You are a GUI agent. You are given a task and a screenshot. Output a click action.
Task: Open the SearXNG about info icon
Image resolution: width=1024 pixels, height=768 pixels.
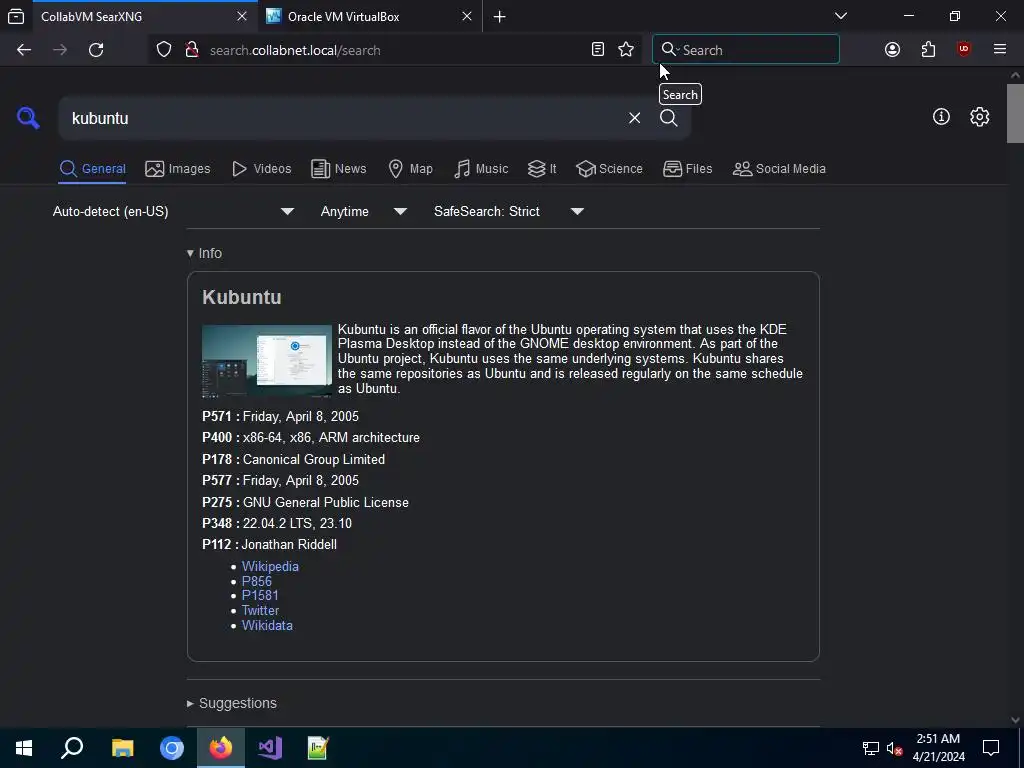(x=941, y=117)
